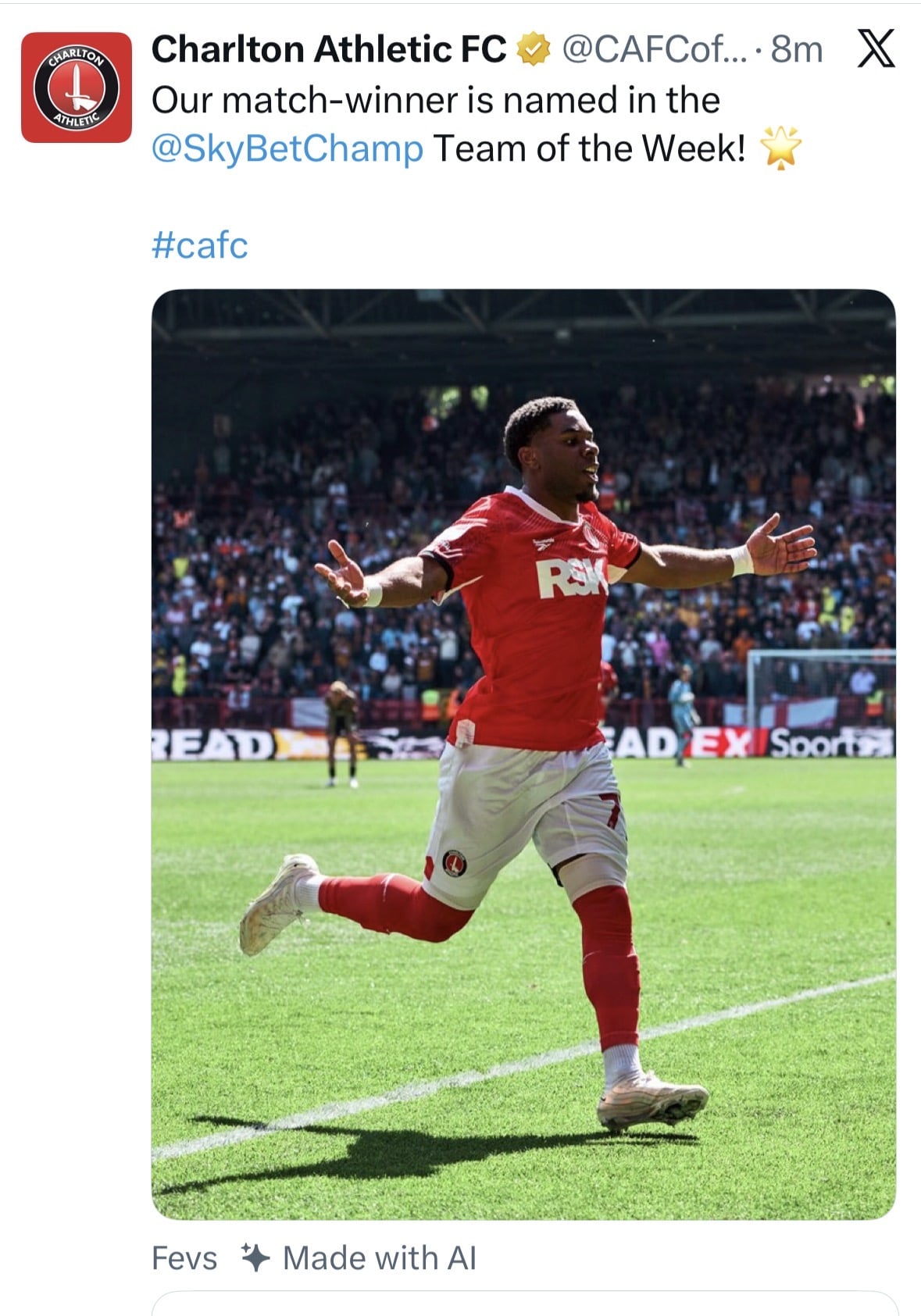Click the gold verified badge
921x1316 pixels.
(533, 50)
